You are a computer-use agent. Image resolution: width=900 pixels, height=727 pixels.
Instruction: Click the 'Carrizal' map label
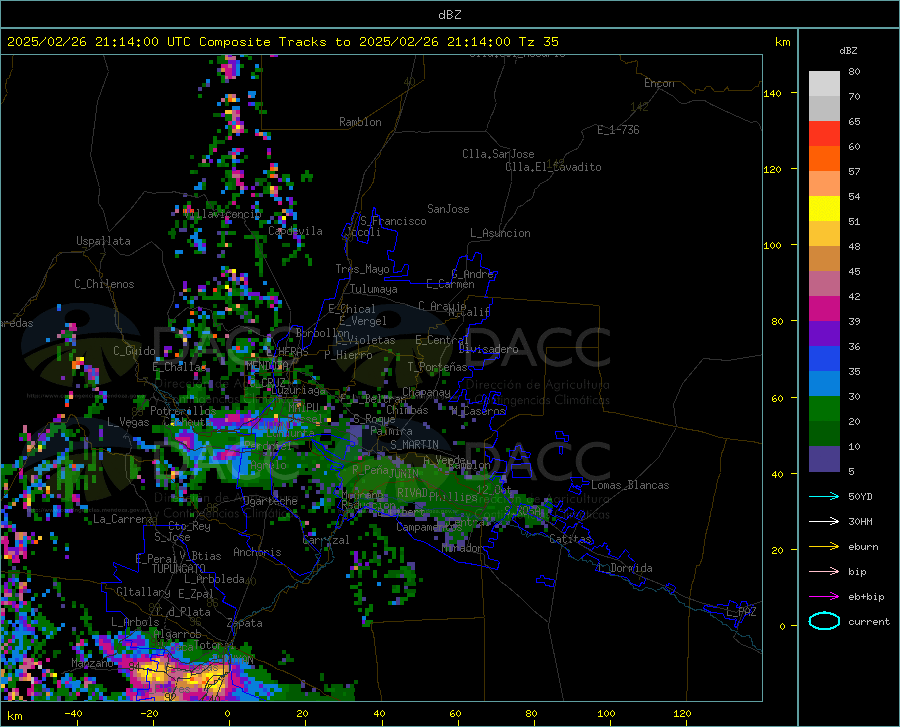point(325,540)
